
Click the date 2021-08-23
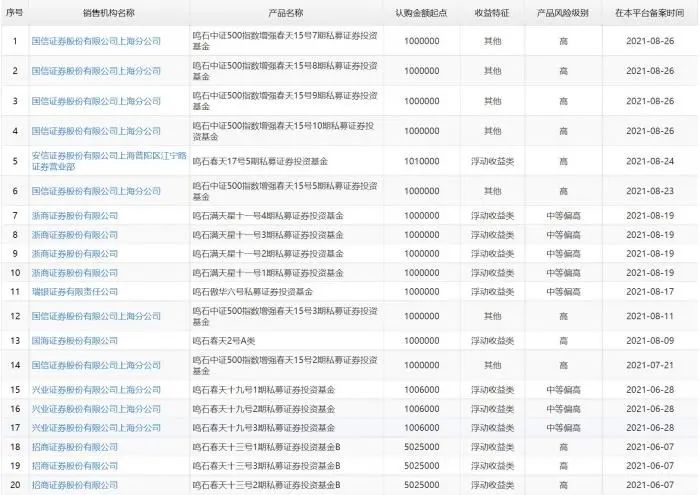click(650, 191)
